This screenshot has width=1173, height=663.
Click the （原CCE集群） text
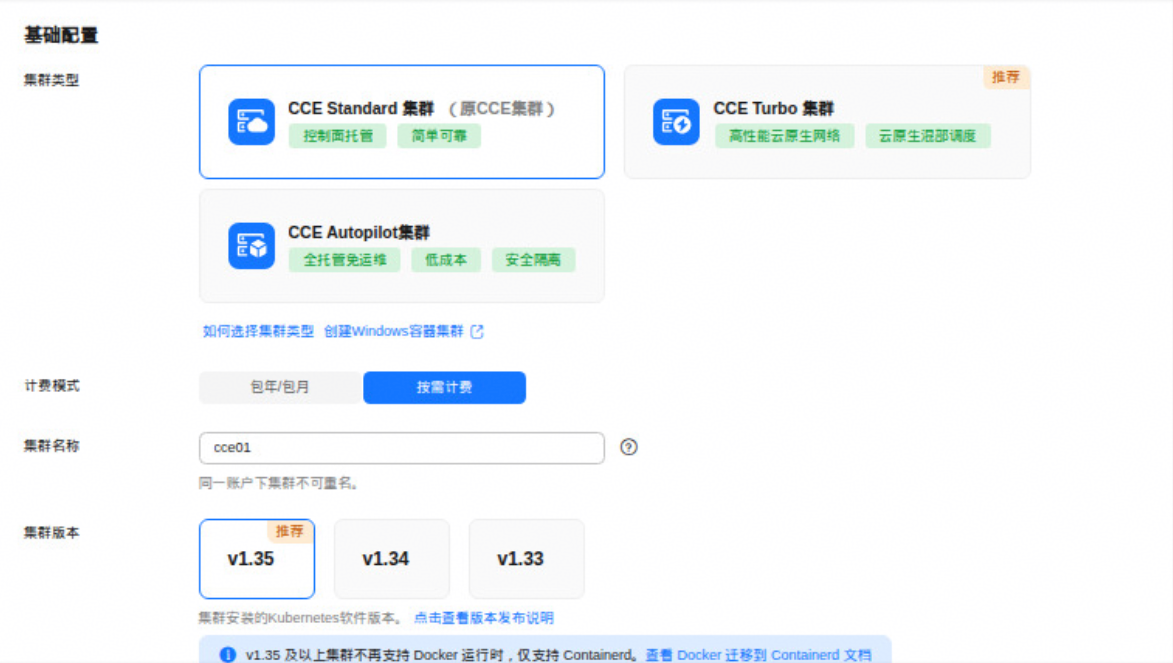(x=501, y=109)
